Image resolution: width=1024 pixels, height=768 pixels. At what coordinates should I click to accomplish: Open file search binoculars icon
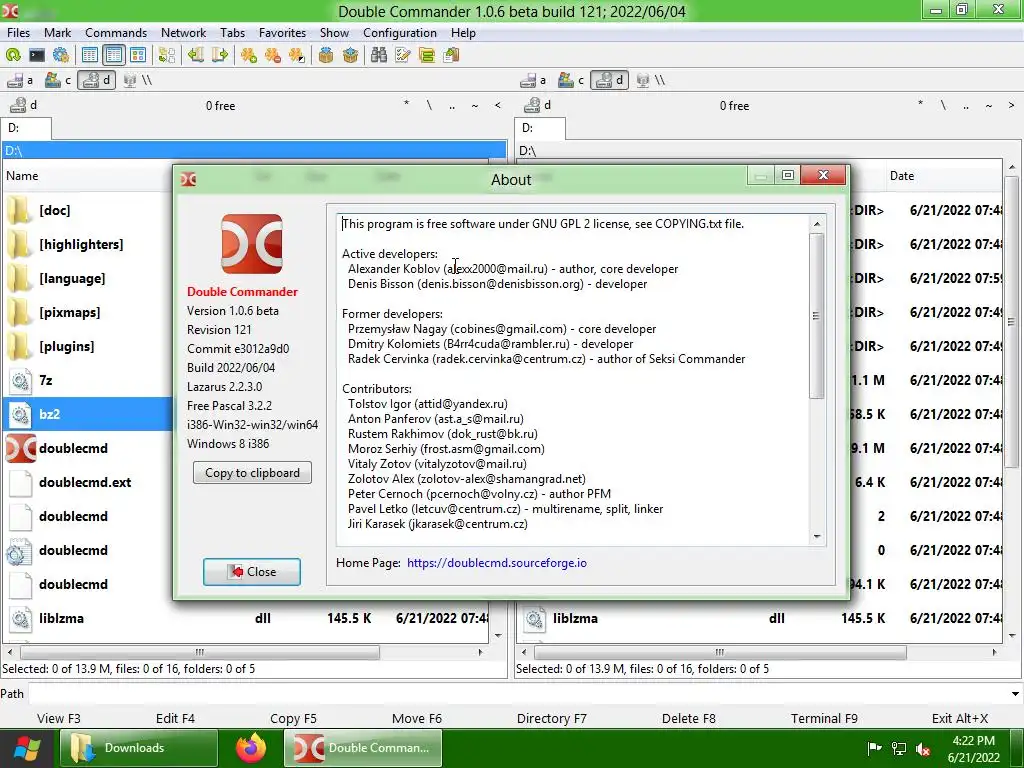pyautogui.click(x=379, y=56)
